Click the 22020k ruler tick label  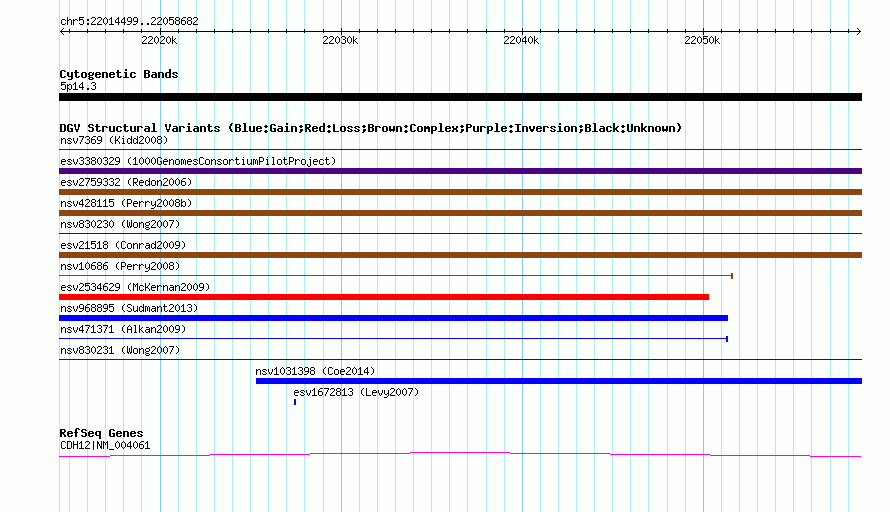(159, 40)
